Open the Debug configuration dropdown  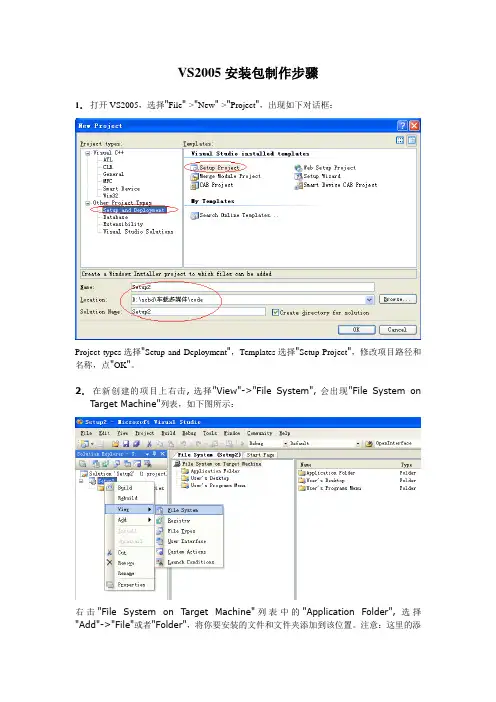pyautogui.click(x=285, y=443)
